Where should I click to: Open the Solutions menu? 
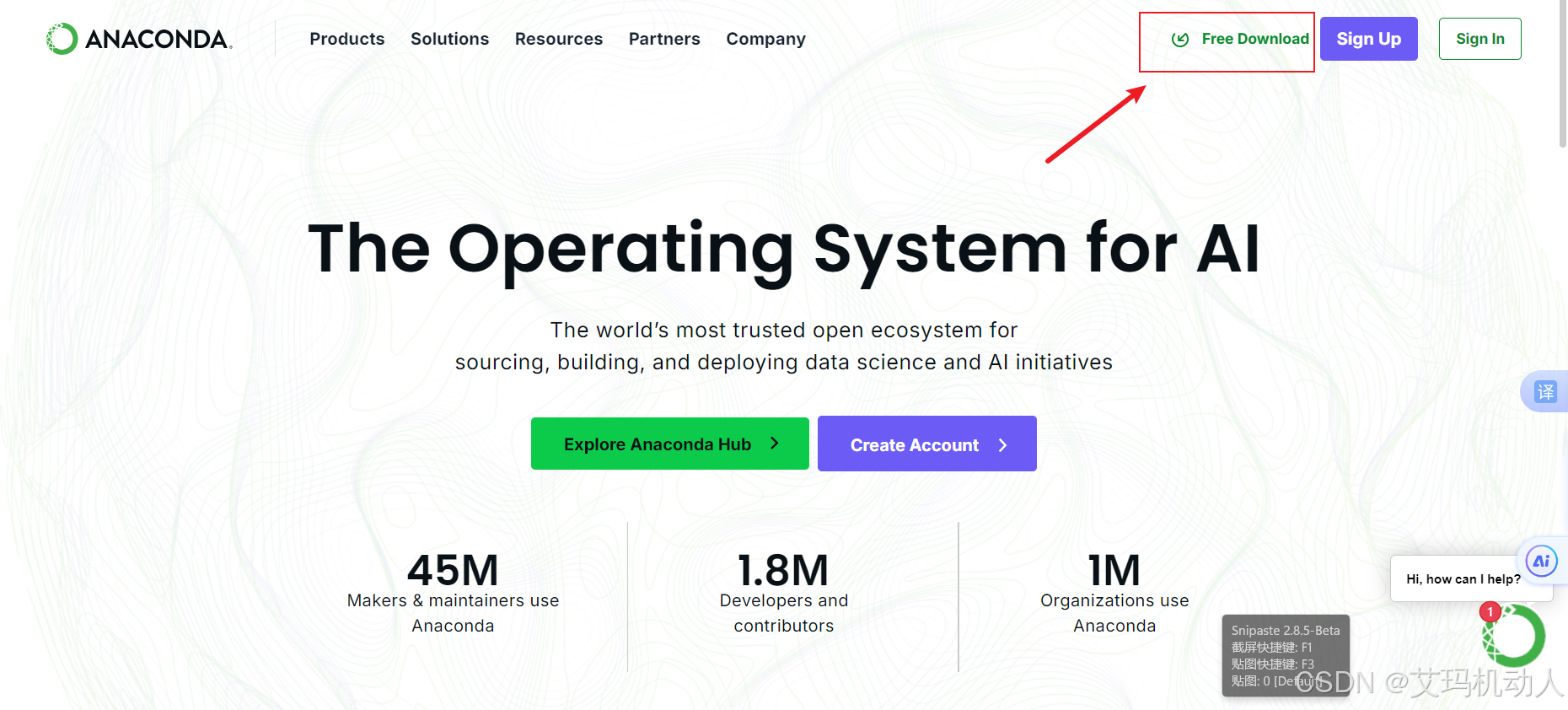(449, 39)
